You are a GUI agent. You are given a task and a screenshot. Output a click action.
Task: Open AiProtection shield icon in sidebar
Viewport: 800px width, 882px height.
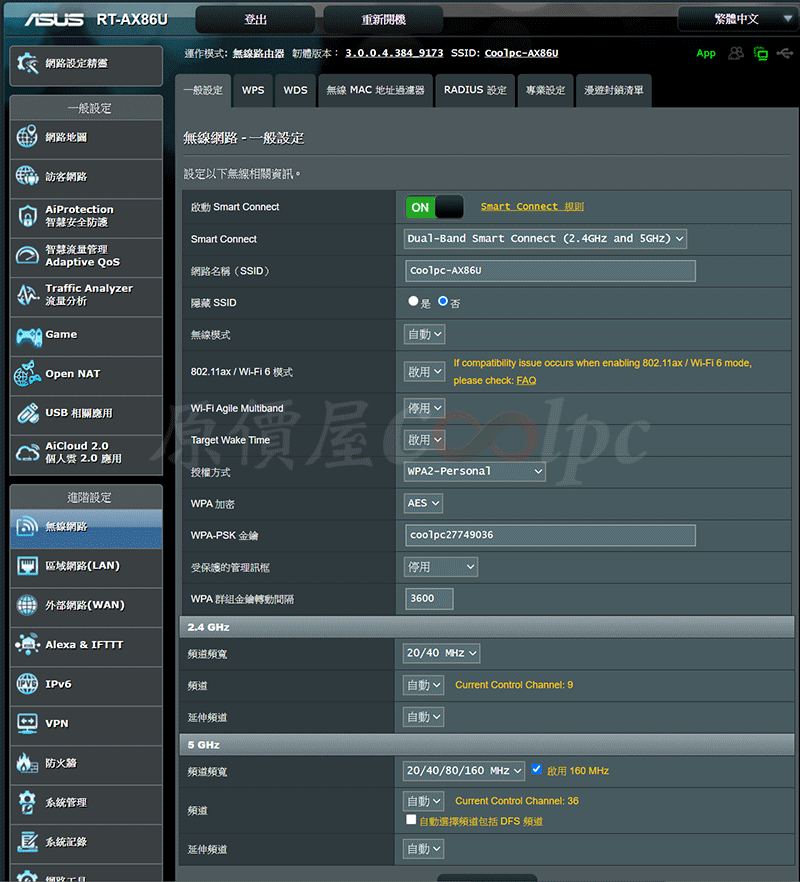27,216
